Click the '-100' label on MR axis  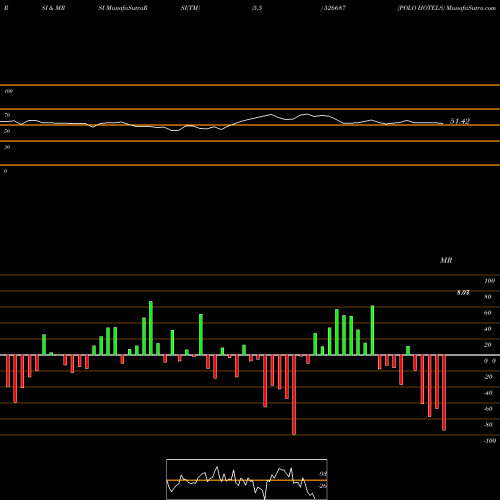tap(490, 441)
